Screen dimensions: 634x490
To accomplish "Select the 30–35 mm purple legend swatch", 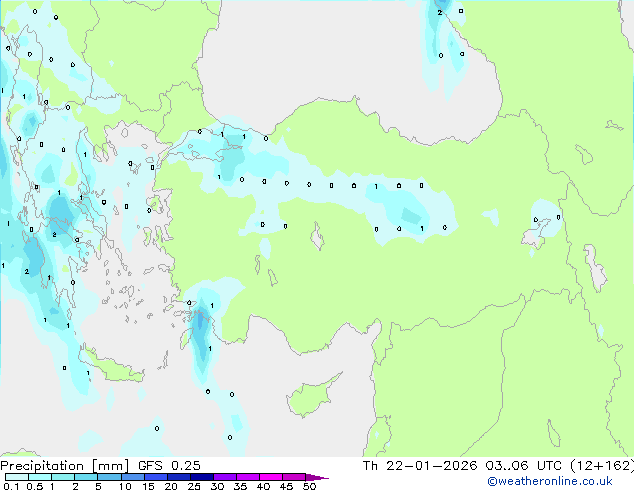I will pyautogui.click(x=224, y=477).
